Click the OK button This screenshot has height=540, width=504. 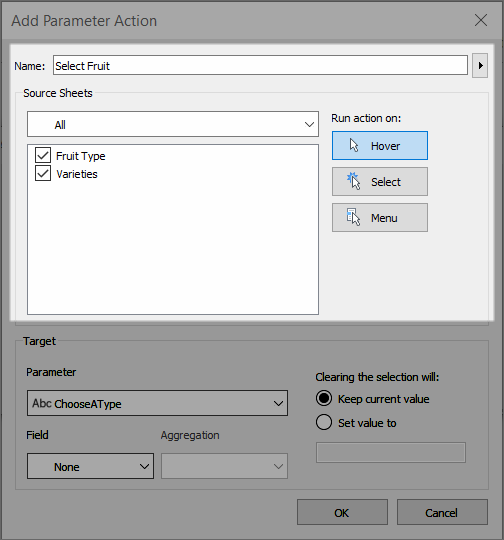(342, 512)
